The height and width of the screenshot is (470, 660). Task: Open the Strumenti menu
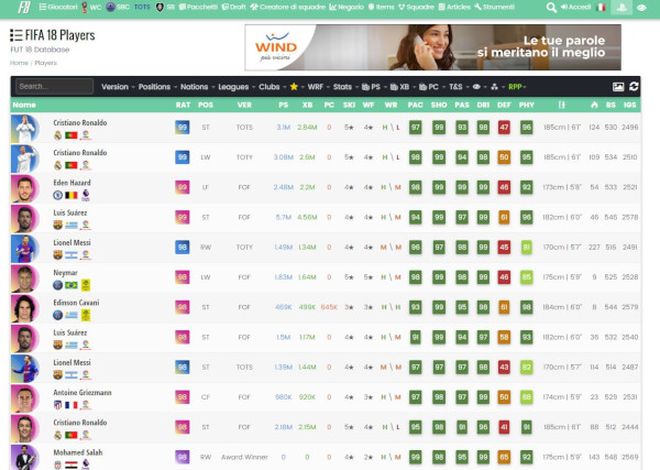(x=494, y=7)
